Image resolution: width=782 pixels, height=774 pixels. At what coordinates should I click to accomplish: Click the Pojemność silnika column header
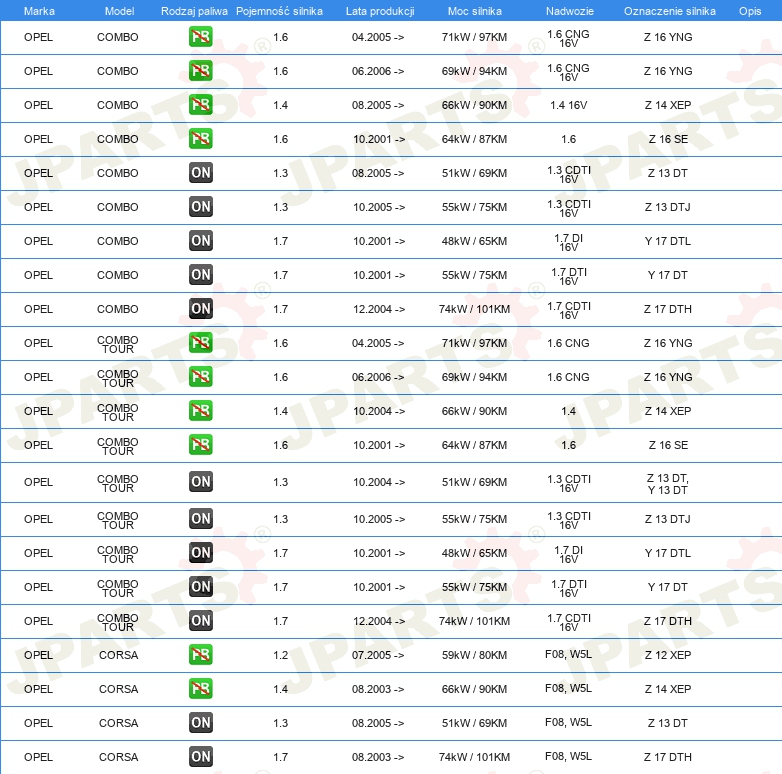pos(279,11)
